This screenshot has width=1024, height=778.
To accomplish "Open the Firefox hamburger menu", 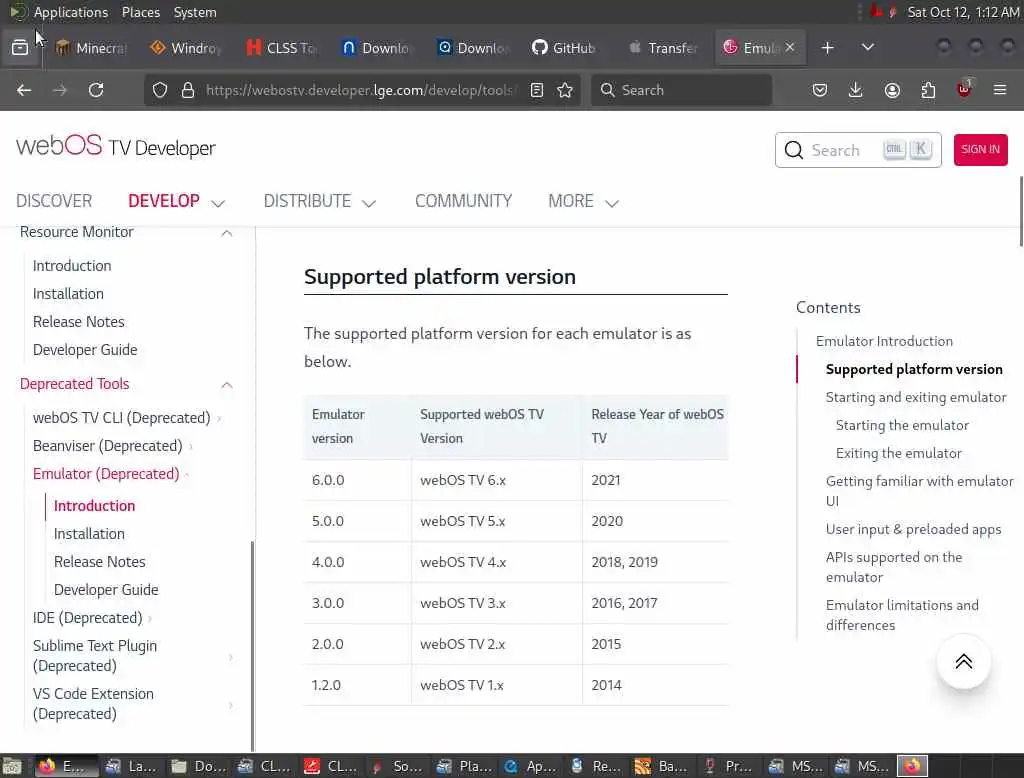I will pyautogui.click(x=1000, y=90).
